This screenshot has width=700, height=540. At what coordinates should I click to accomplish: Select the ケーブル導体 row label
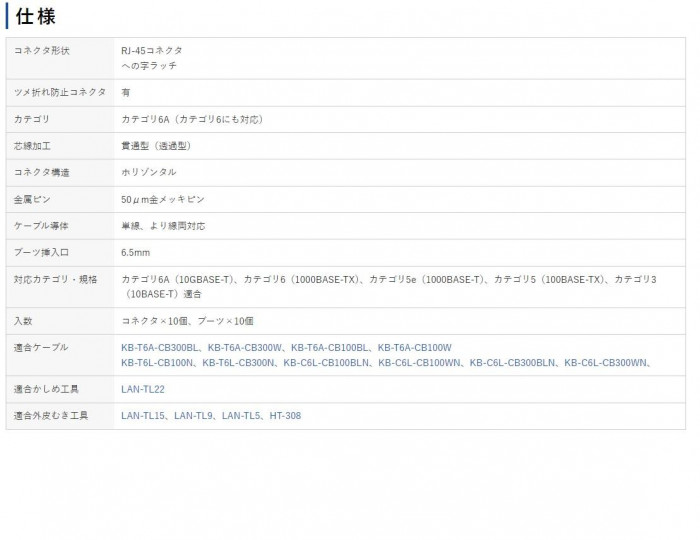(41, 226)
